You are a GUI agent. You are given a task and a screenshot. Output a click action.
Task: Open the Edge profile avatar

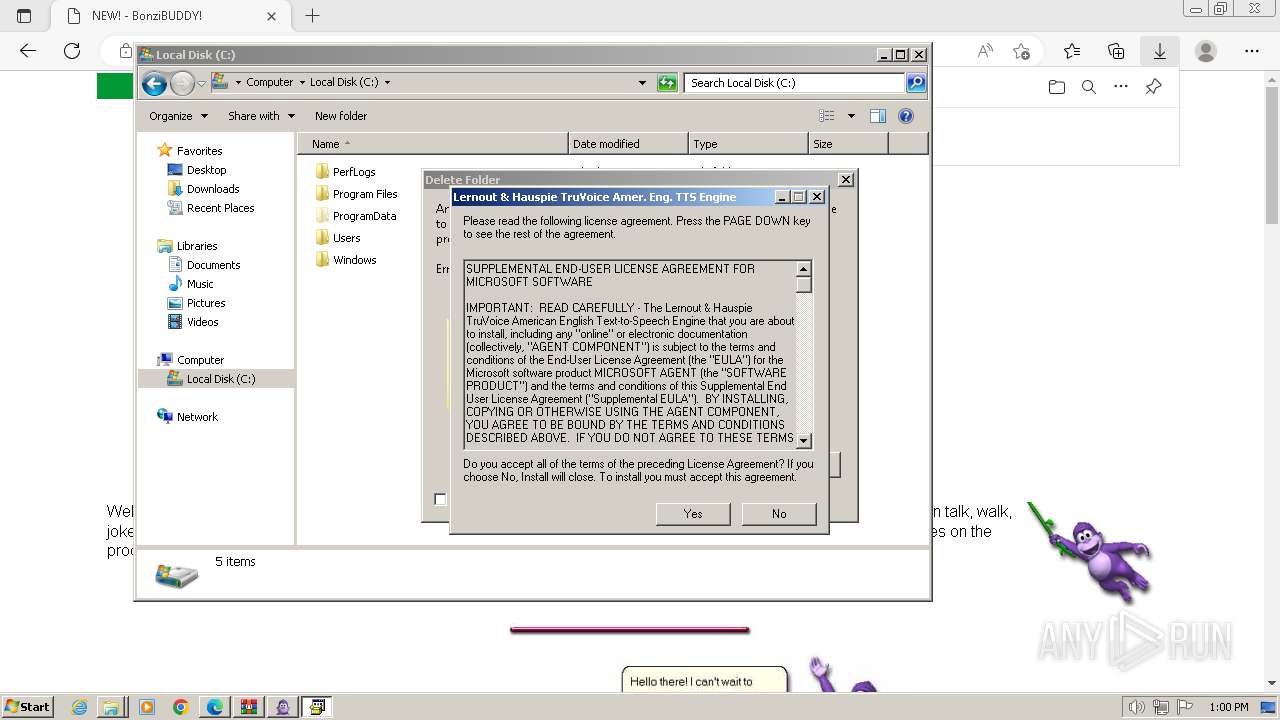tap(1206, 51)
